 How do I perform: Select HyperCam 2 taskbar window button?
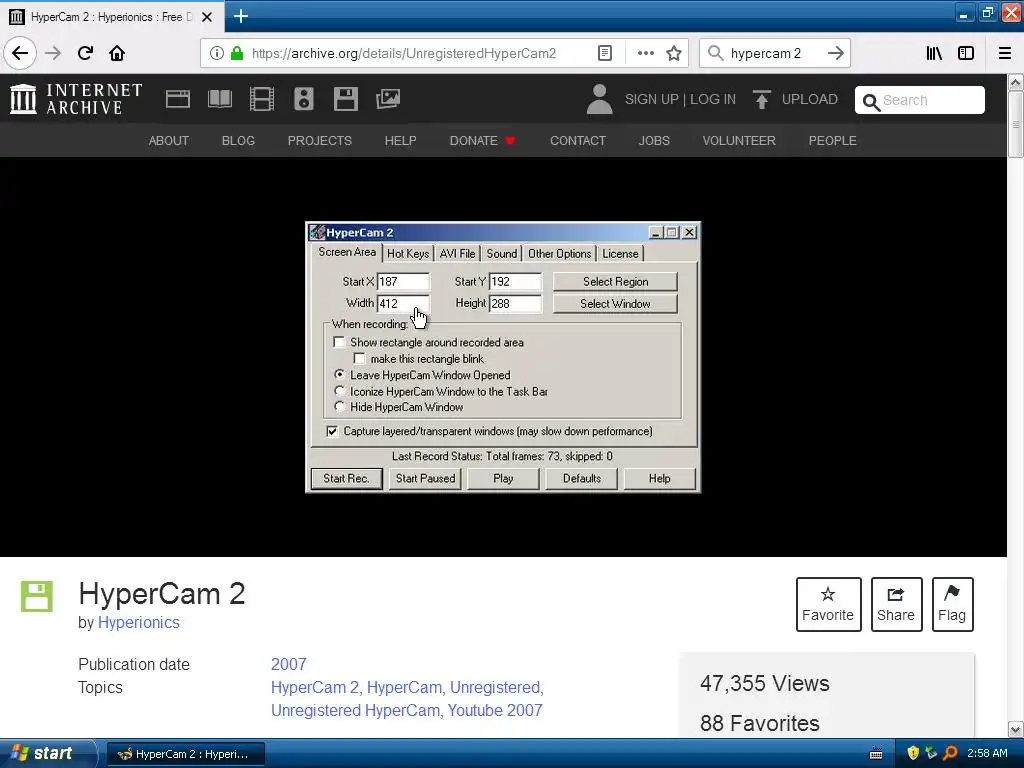point(185,754)
